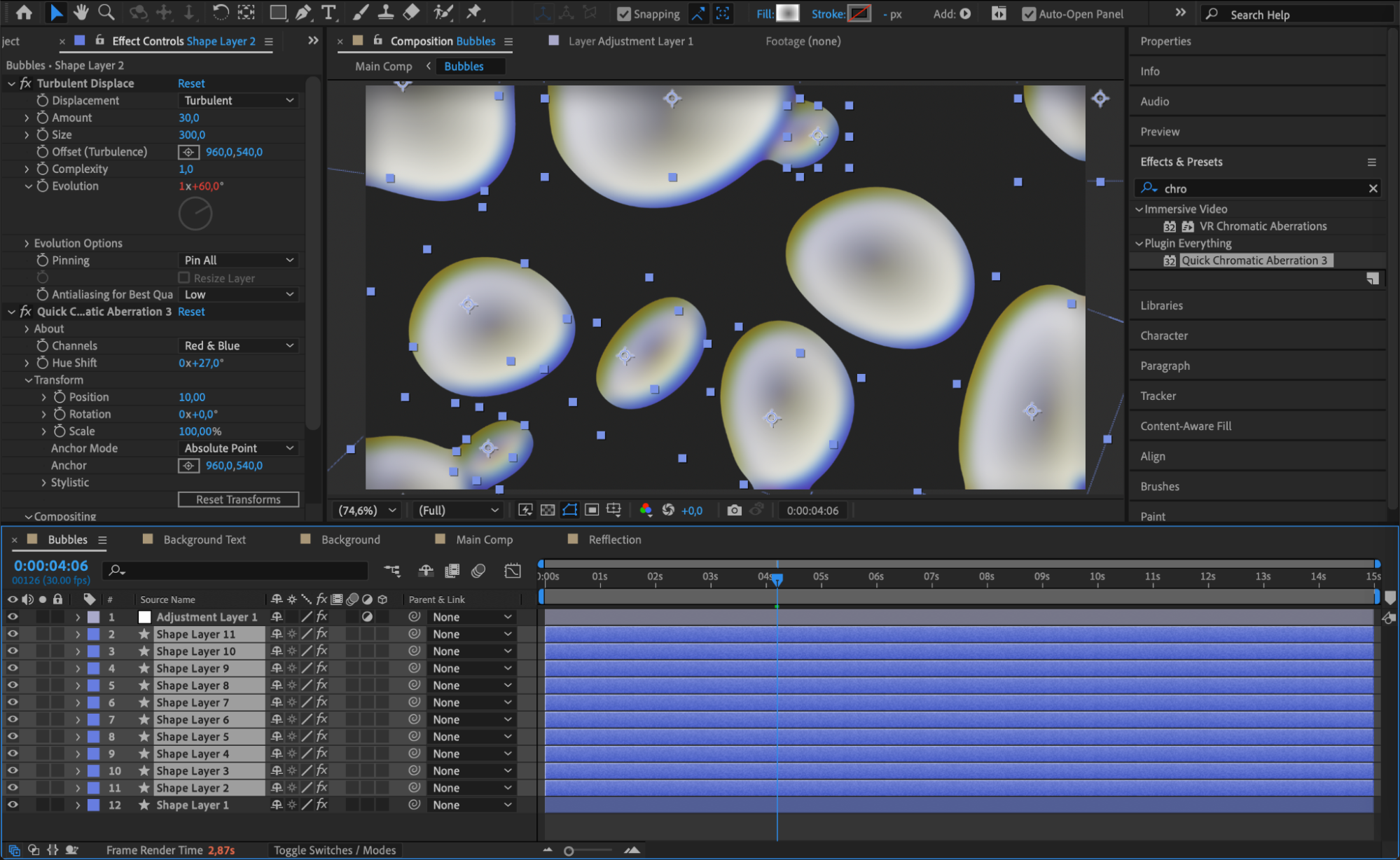Select the Type tool
The image size is (1400, 860).
(328, 12)
